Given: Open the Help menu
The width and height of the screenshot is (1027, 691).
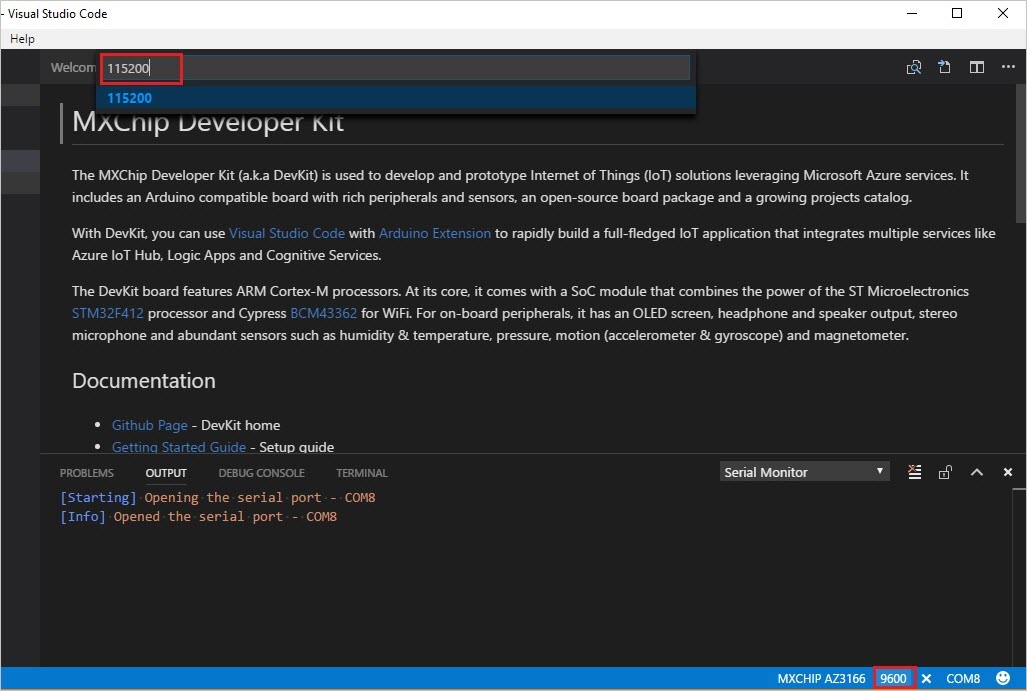Looking at the screenshot, I should [x=22, y=39].
